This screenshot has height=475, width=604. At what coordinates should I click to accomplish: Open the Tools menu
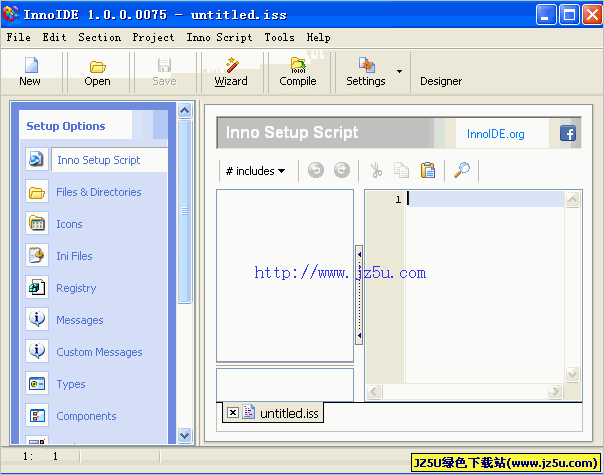(x=279, y=37)
